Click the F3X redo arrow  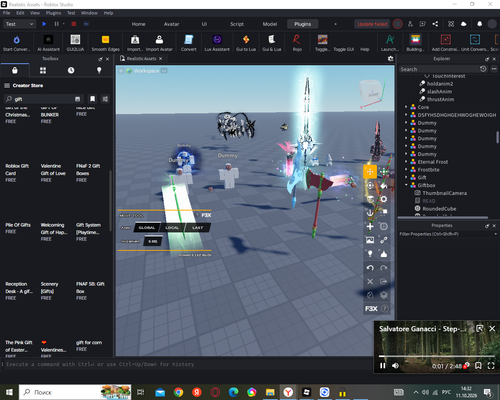click(384, 268)
